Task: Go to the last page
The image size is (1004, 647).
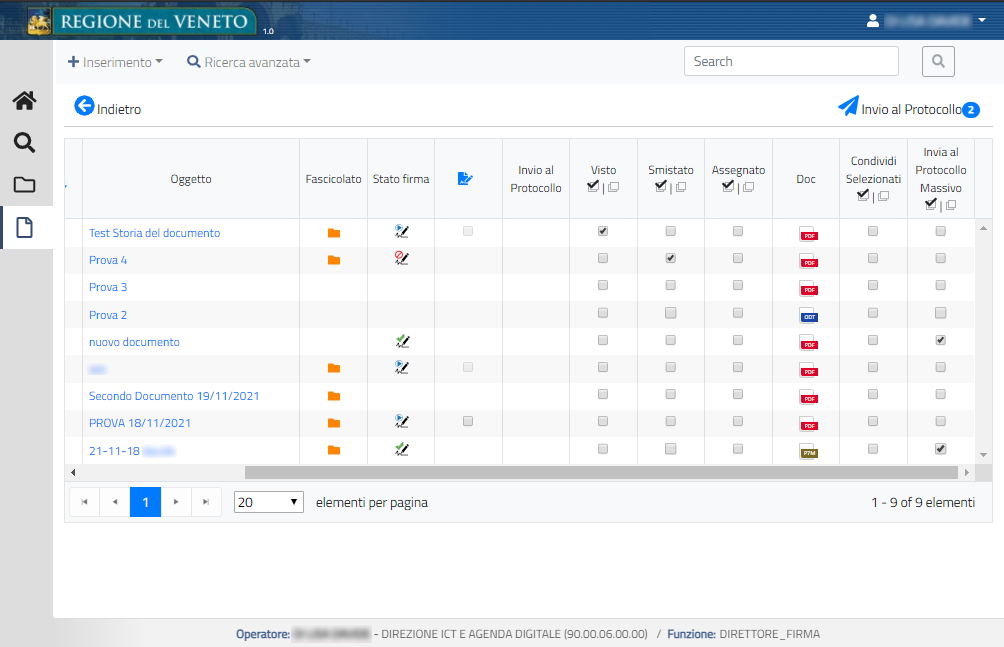Action: pyautogui.click(x=206, y=502)
